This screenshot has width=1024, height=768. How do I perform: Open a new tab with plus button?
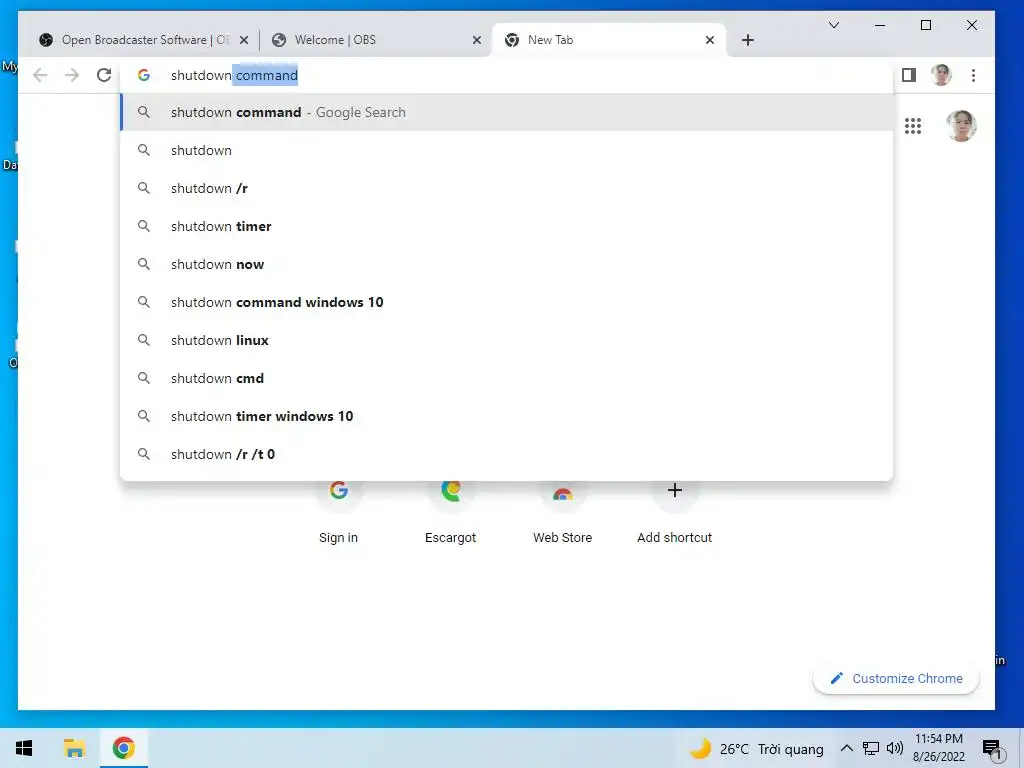pyautogui.click(x=748, y=40)
